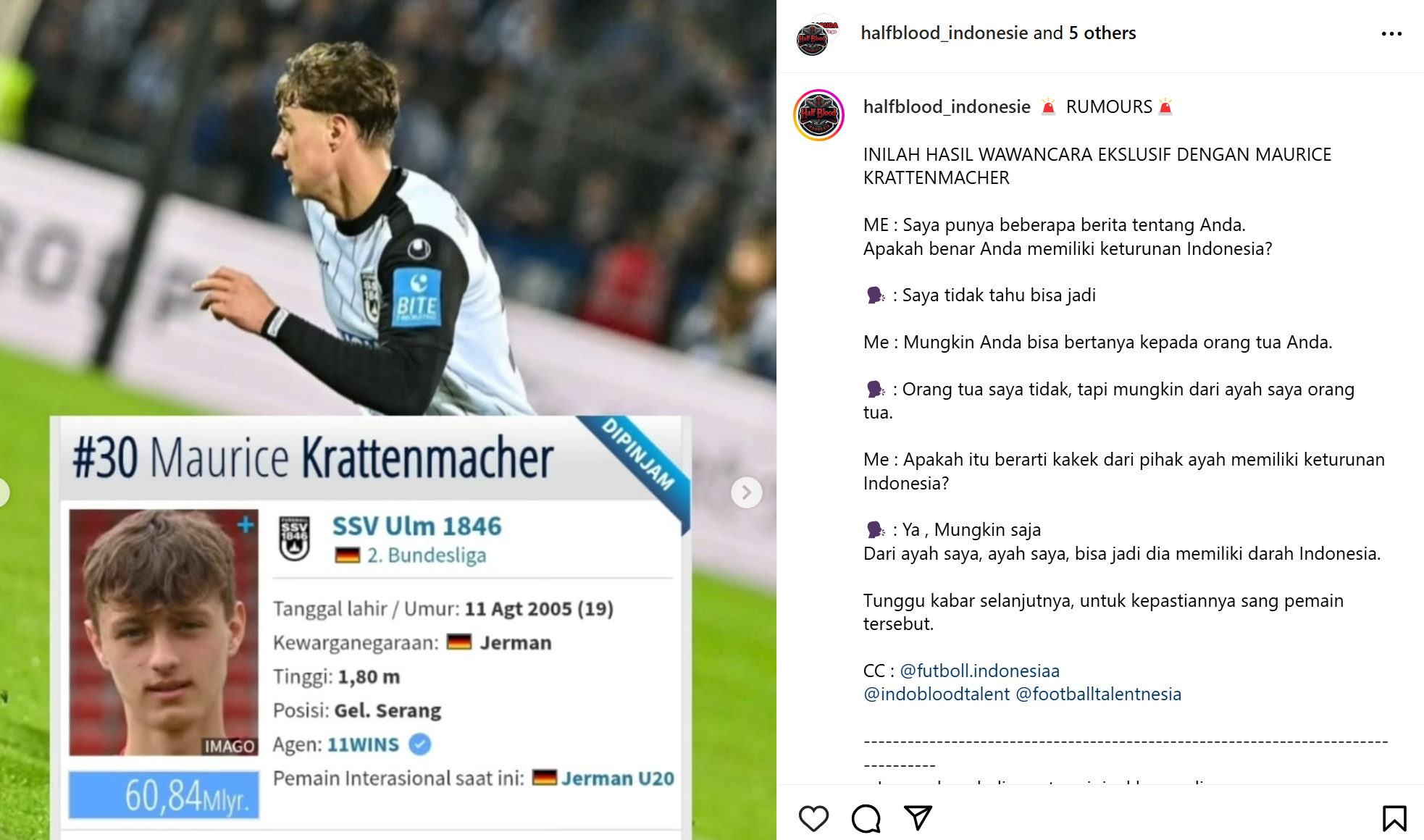Click the blue 60,84 Mlyr. market value bar
The width and height of the screenshot is (1424, 840).
pyautogui.click(x=164, y=794)
